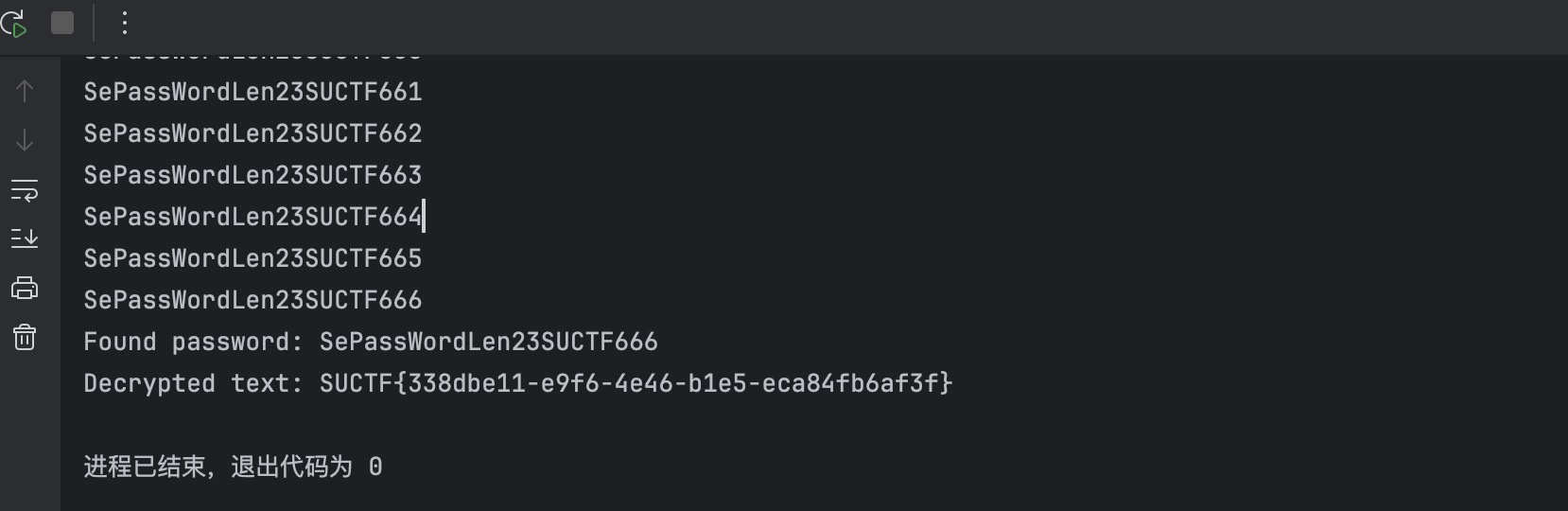
Task: Open the more options vertical dots menu
Action: (124, 23)
